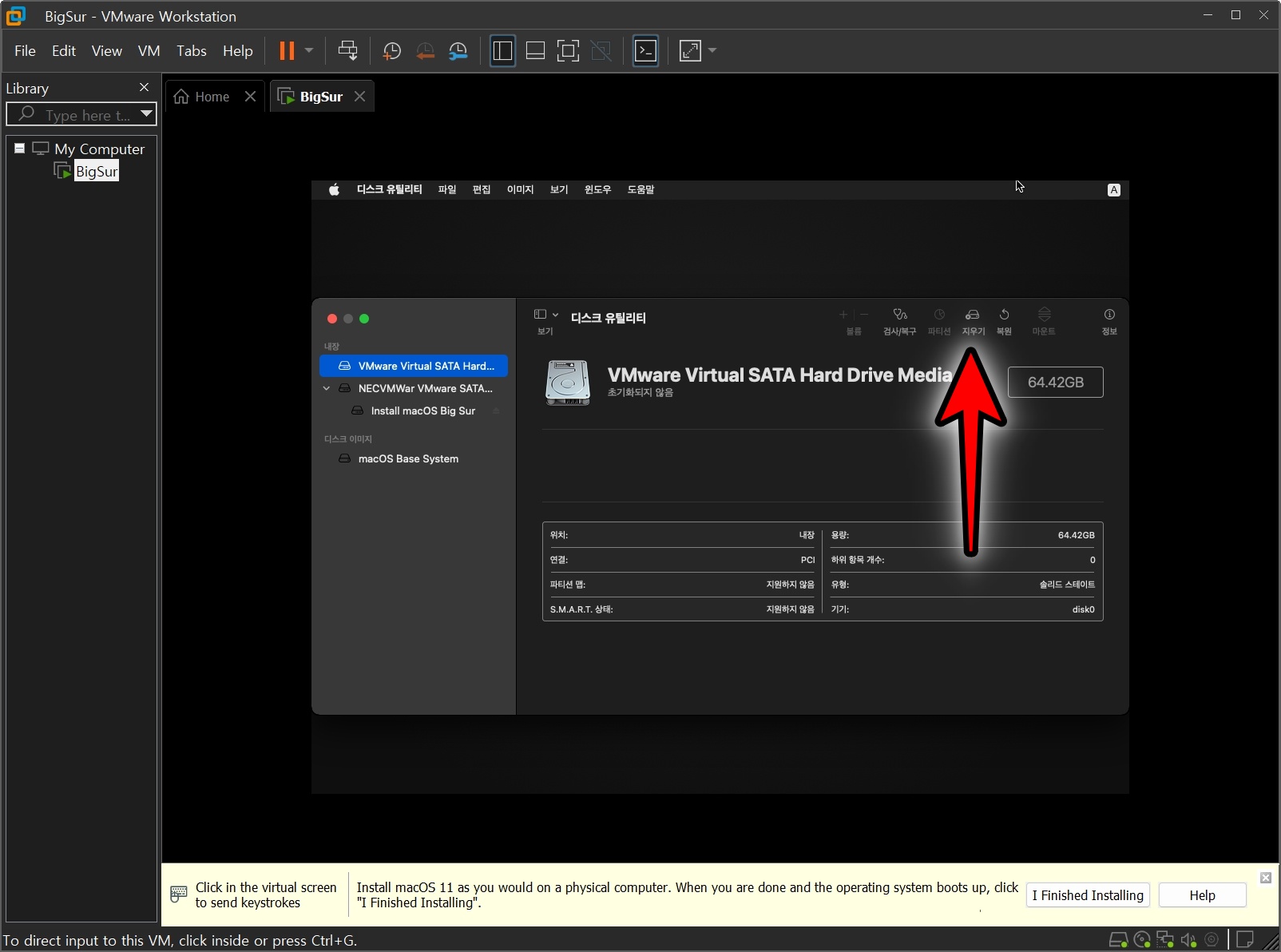Click the message log note icon
Viewport: 1281px width, 952px height.
pos(1244,940)
